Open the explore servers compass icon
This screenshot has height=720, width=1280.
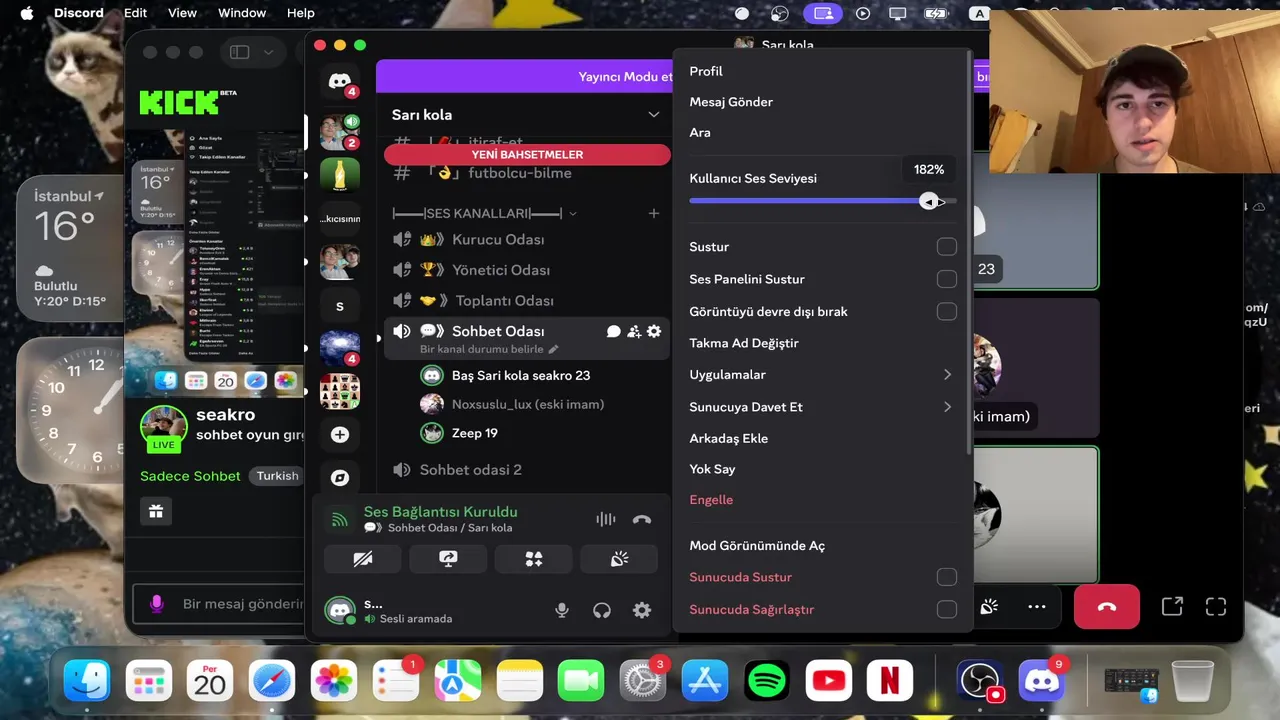340,478
